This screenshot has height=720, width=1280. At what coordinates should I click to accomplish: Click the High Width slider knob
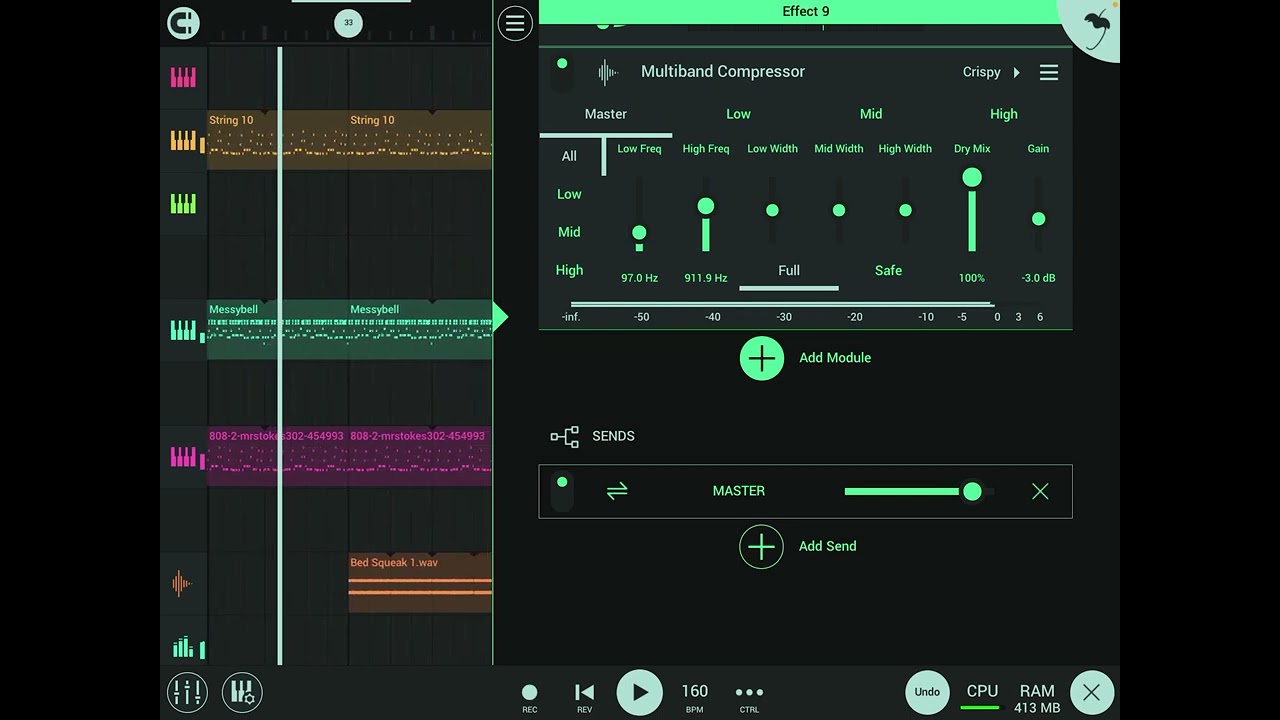(x=905, y=210)
